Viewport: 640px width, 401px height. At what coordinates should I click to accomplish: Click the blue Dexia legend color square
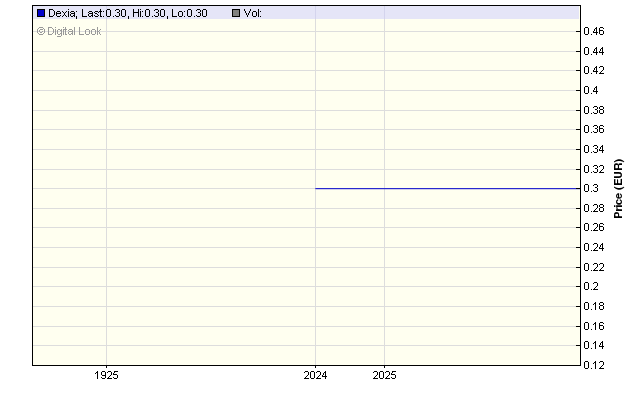[x=41, y=13]
